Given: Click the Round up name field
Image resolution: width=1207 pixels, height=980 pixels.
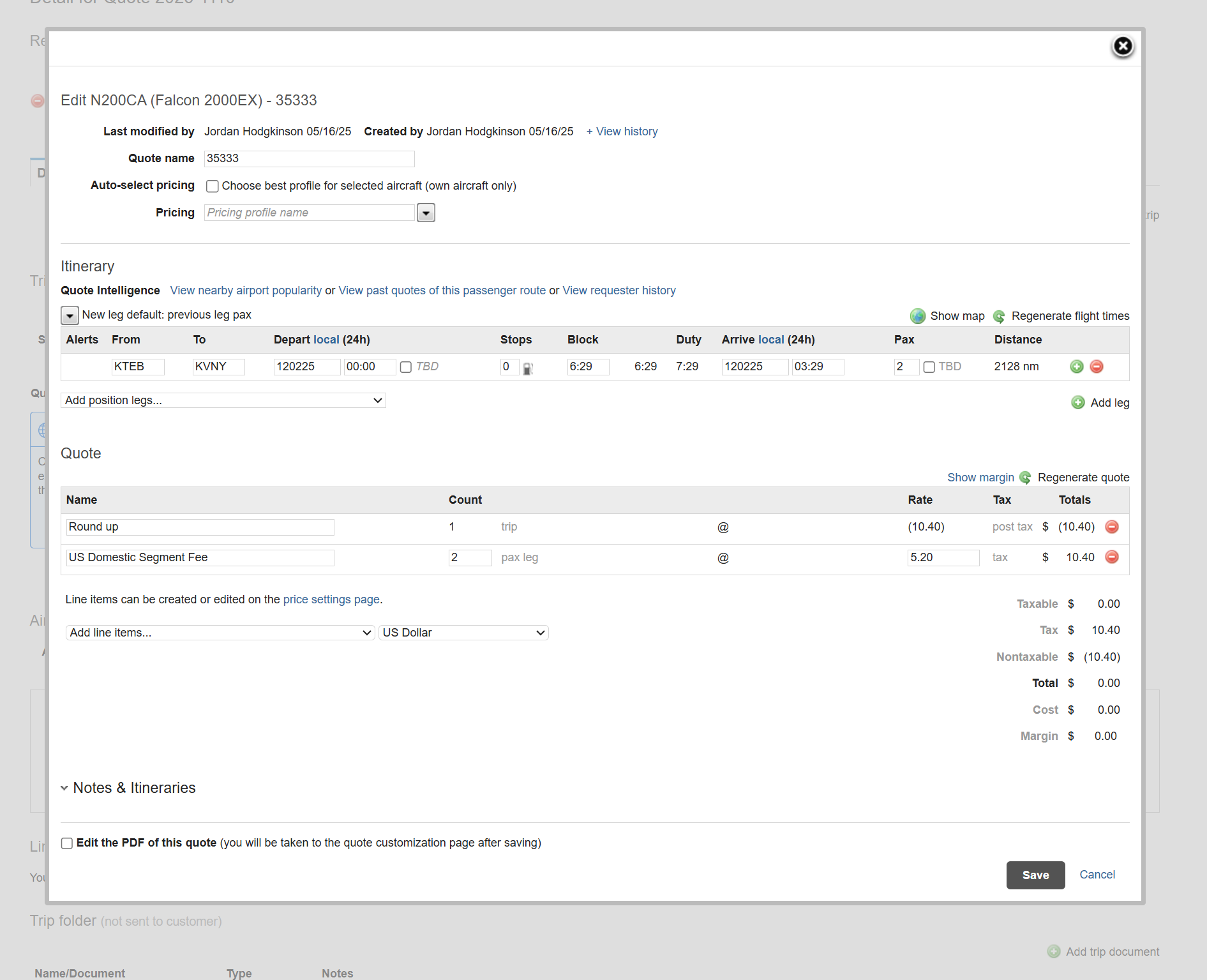Looking at the screenshot, I should click(200, 527).
